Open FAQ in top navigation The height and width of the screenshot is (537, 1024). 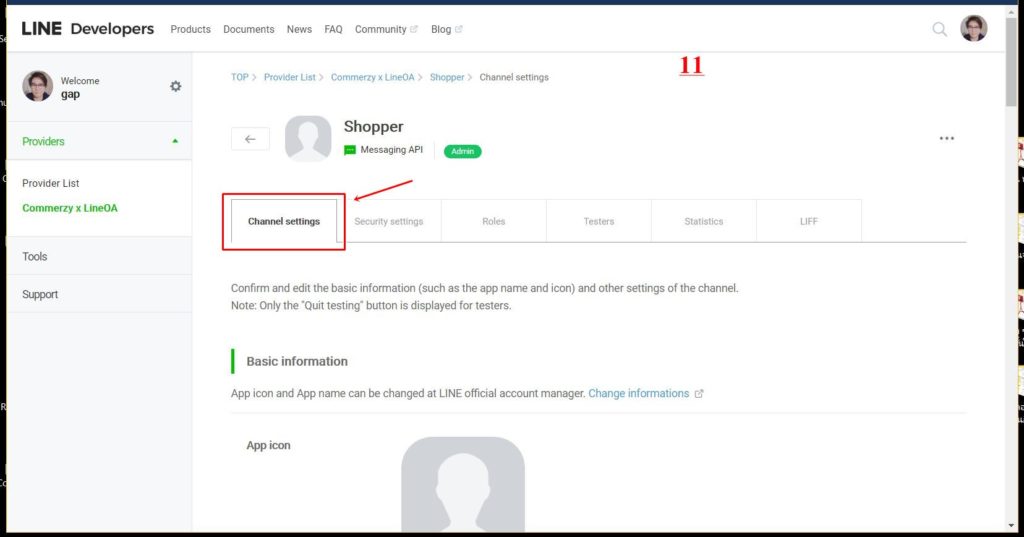pos(333,29)
